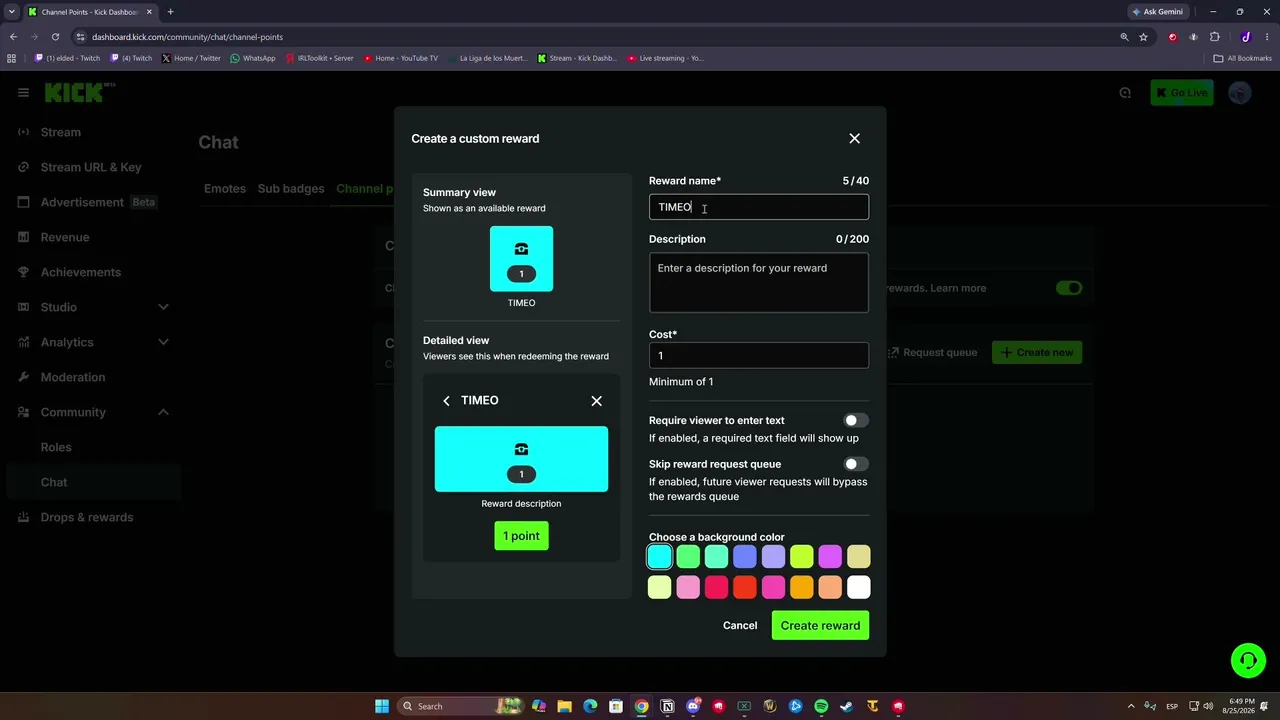
Task: Open the Sub badges tab
Action: [291, 189]
